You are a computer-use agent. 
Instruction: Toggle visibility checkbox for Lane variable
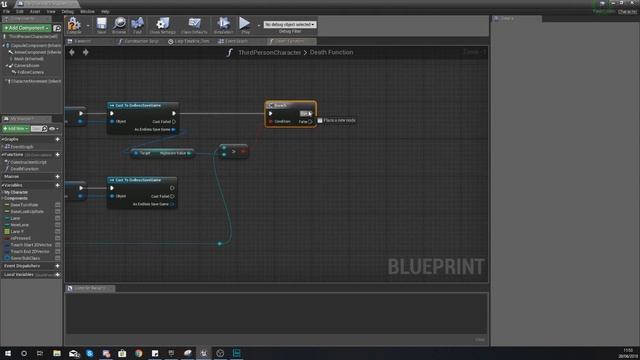pyautogui.click(x=58, y=218)
